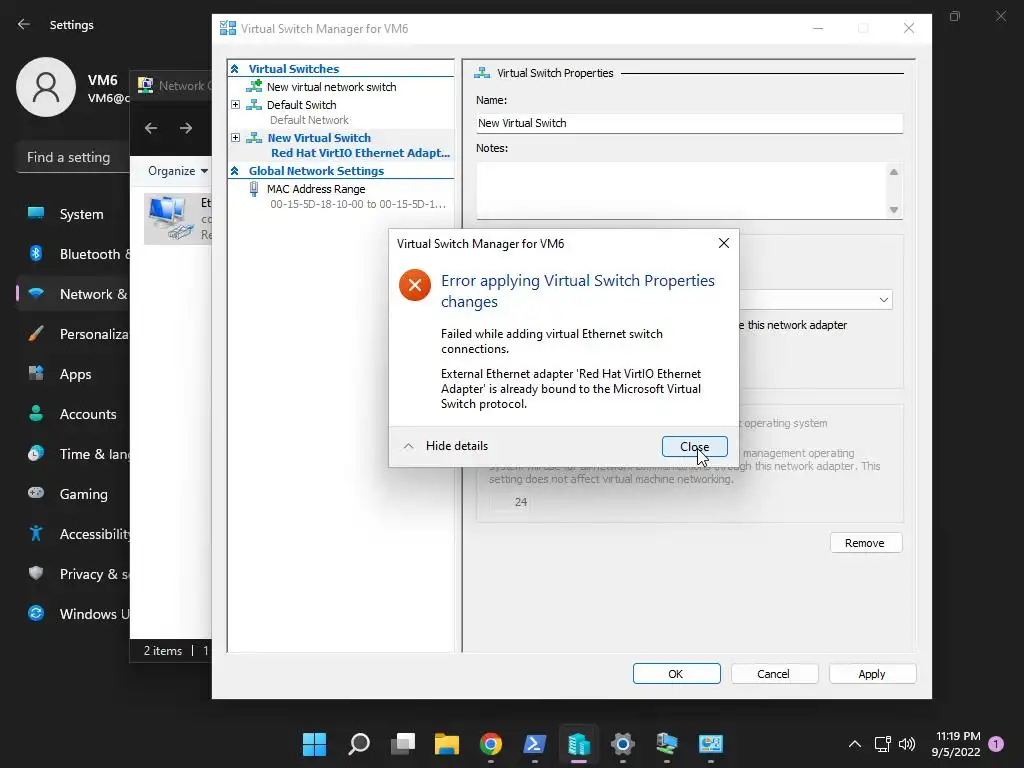Click the VM6 user avatar in Settings
The height and width of the screenshot is (768, 1024).
click(46, 87)
